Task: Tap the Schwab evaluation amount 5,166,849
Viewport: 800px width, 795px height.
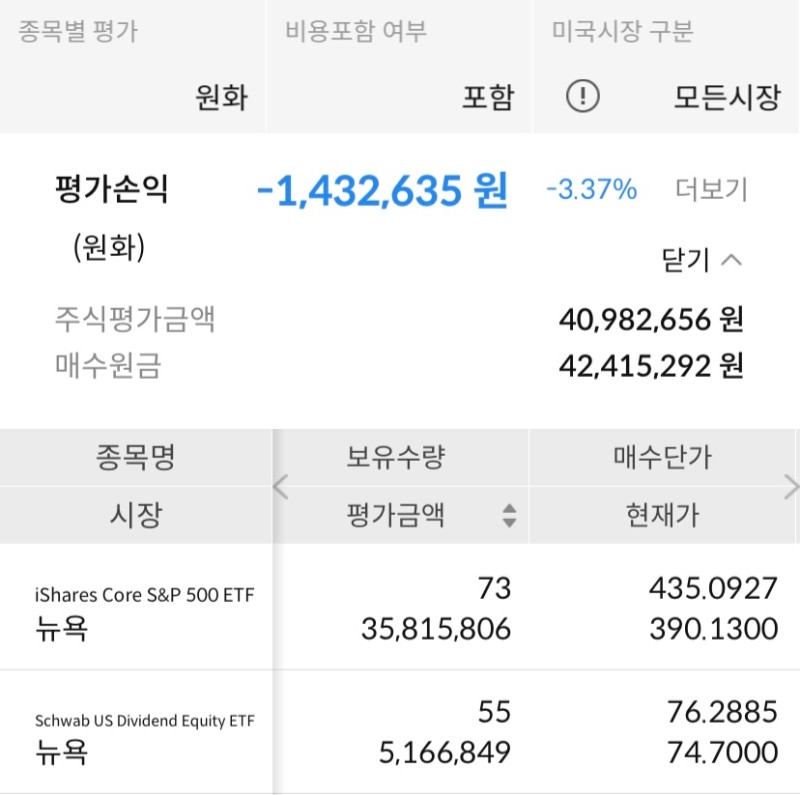Action: [444, 752]
